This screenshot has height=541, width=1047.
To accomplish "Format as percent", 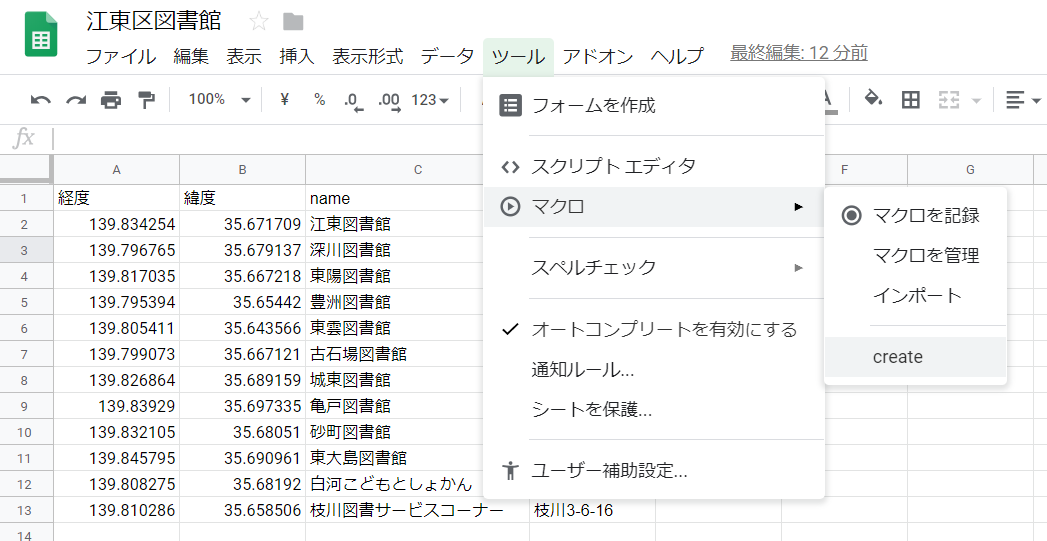I will point(319,100).
